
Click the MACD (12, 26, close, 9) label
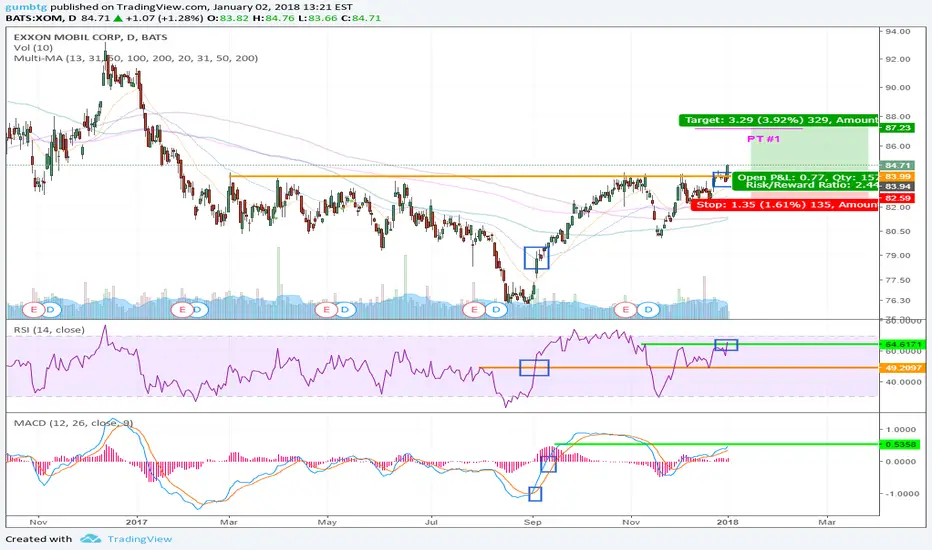coord(73,423)
